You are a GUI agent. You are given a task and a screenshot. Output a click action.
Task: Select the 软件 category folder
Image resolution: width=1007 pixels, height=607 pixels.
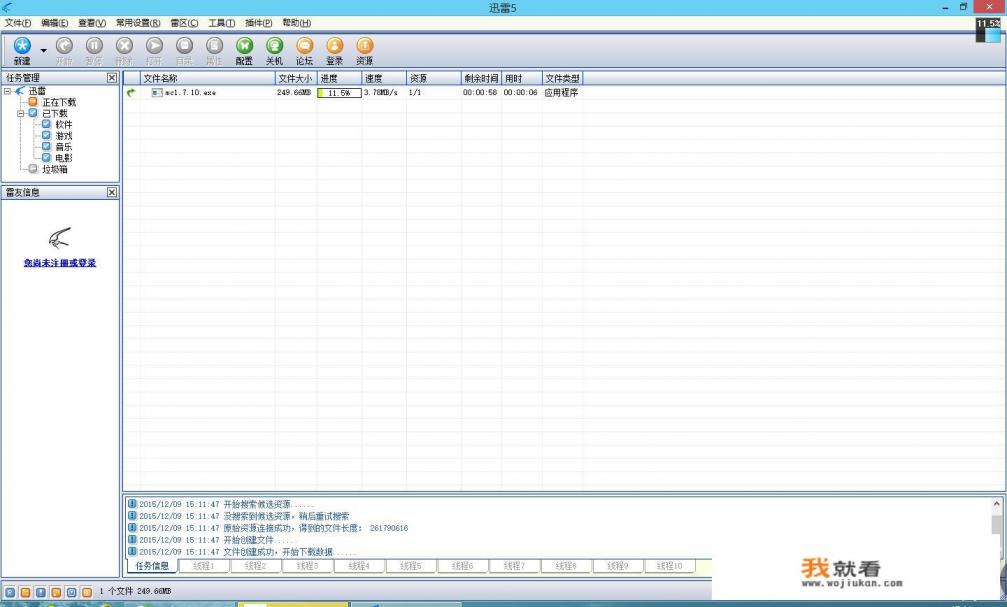coord(64,125)
